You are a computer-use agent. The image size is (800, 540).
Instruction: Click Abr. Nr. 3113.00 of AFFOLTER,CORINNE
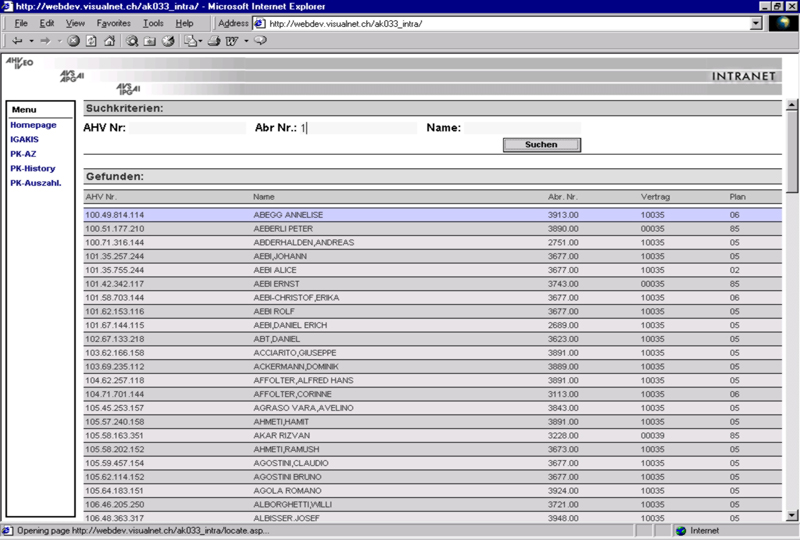[x=563, y=394]
